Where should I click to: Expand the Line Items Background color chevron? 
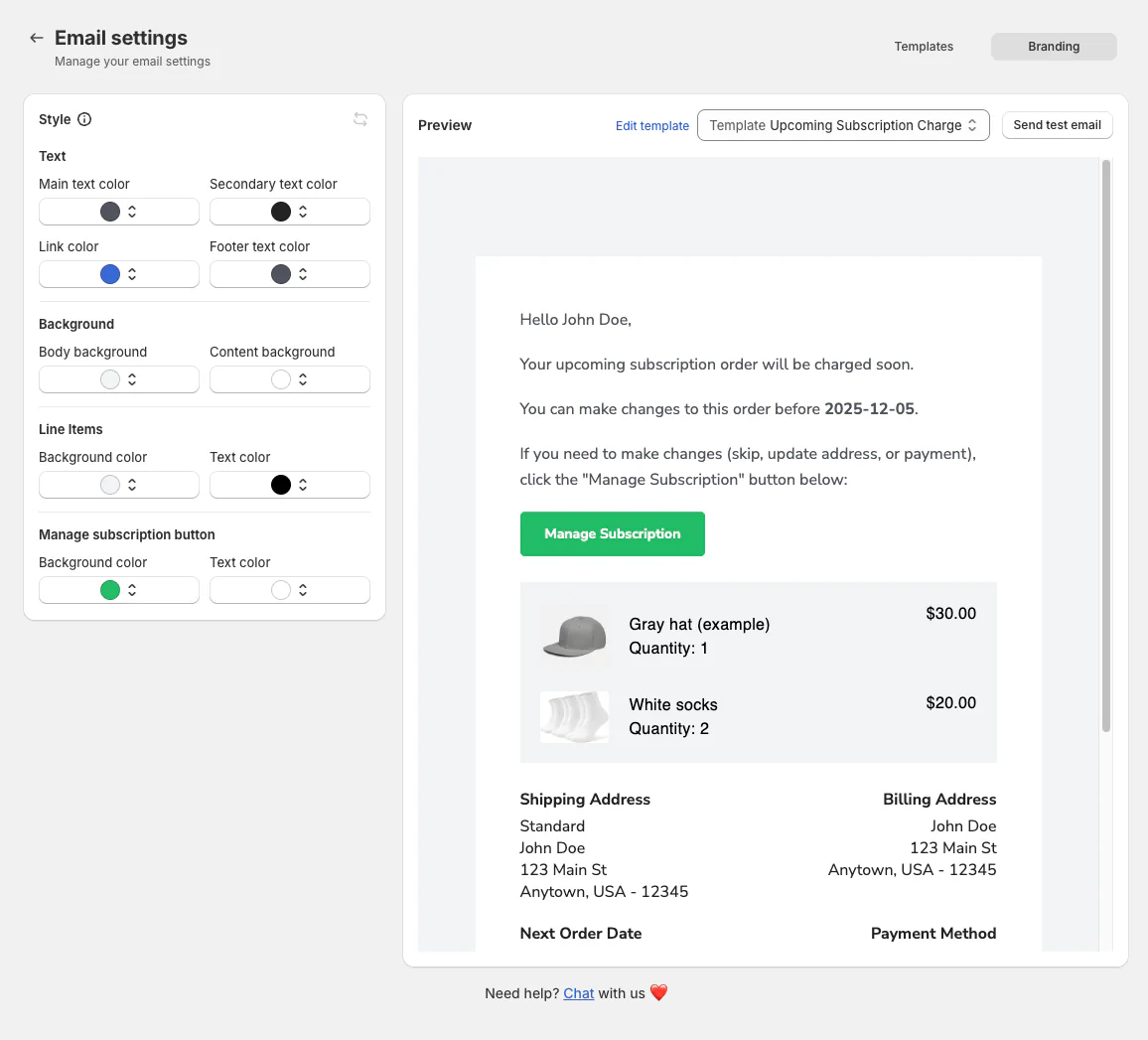coord(132,485)
